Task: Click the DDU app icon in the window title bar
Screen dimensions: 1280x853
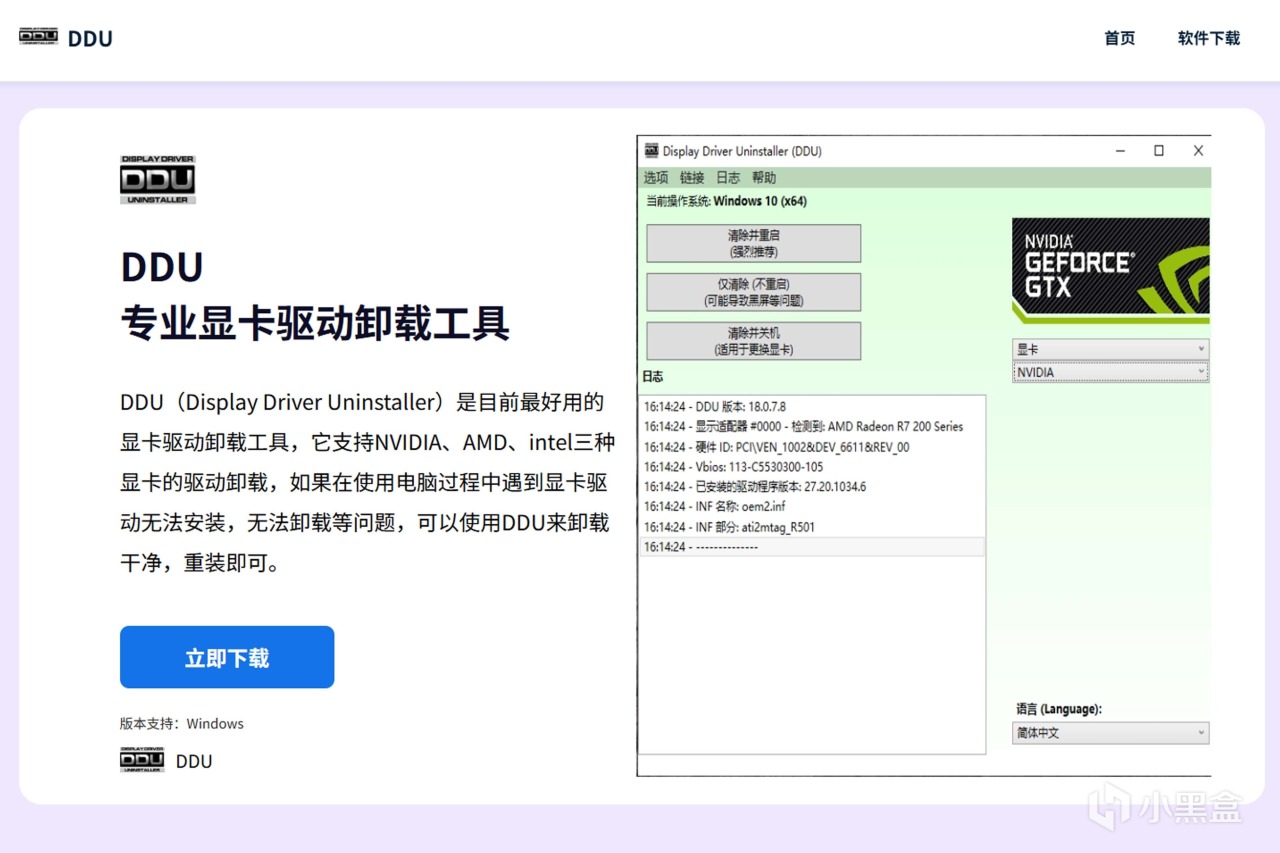Action: 651,151
